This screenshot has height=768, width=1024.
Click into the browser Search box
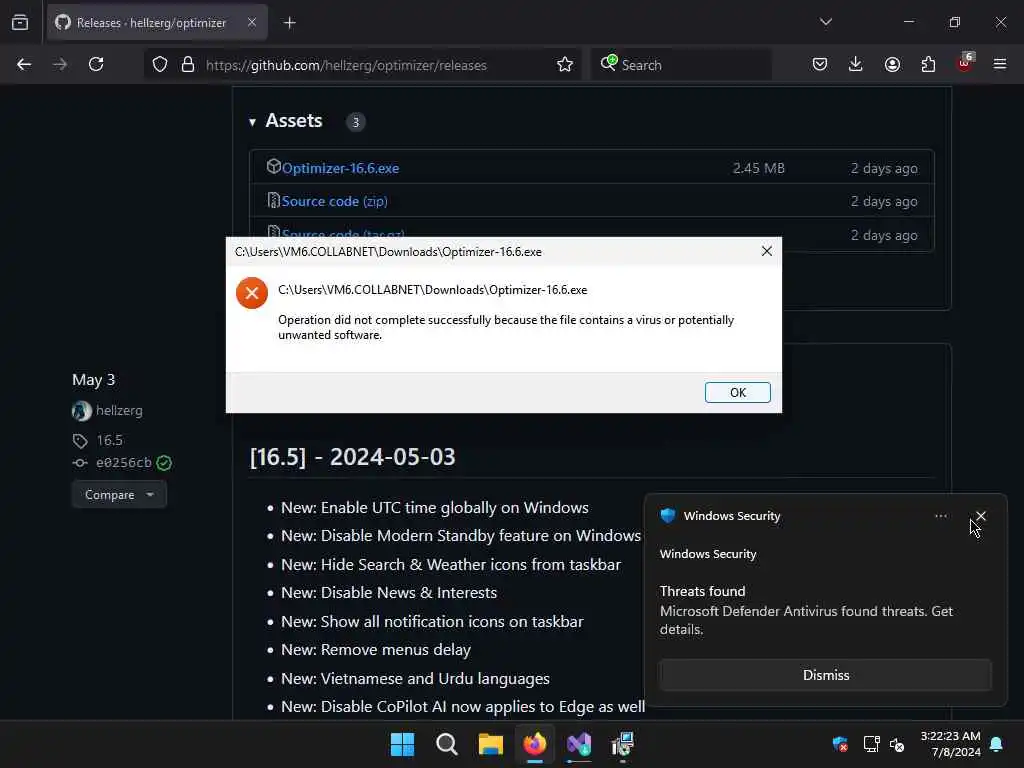point(680,65)
